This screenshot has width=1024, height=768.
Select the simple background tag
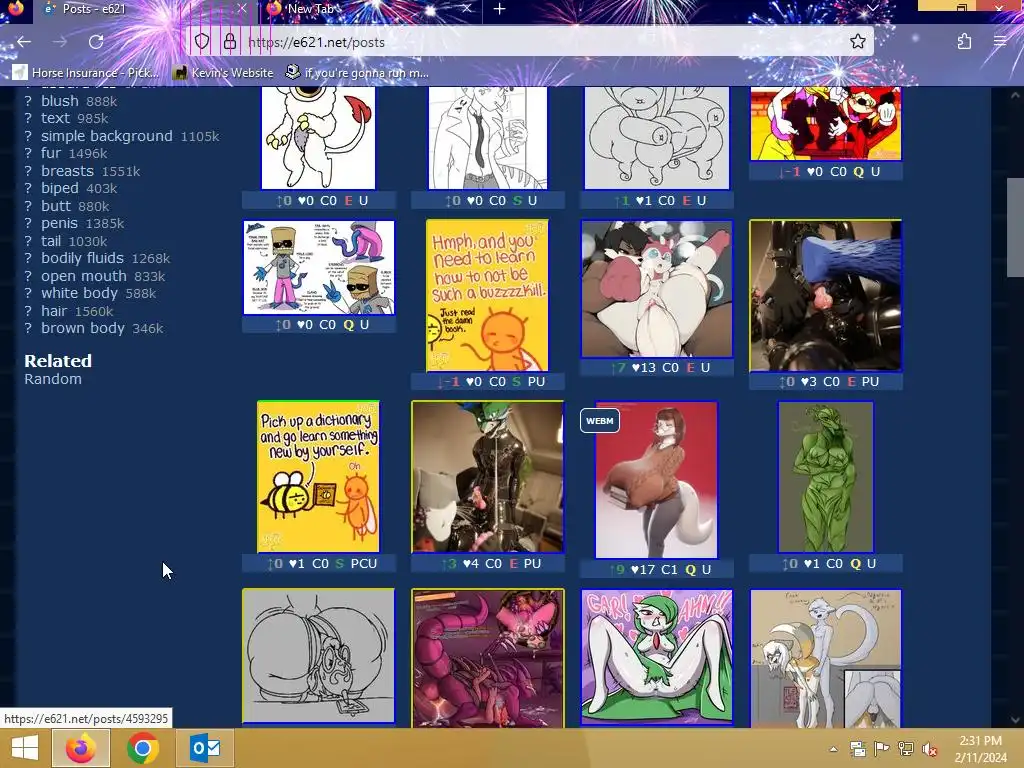click(x=106, y=136)
